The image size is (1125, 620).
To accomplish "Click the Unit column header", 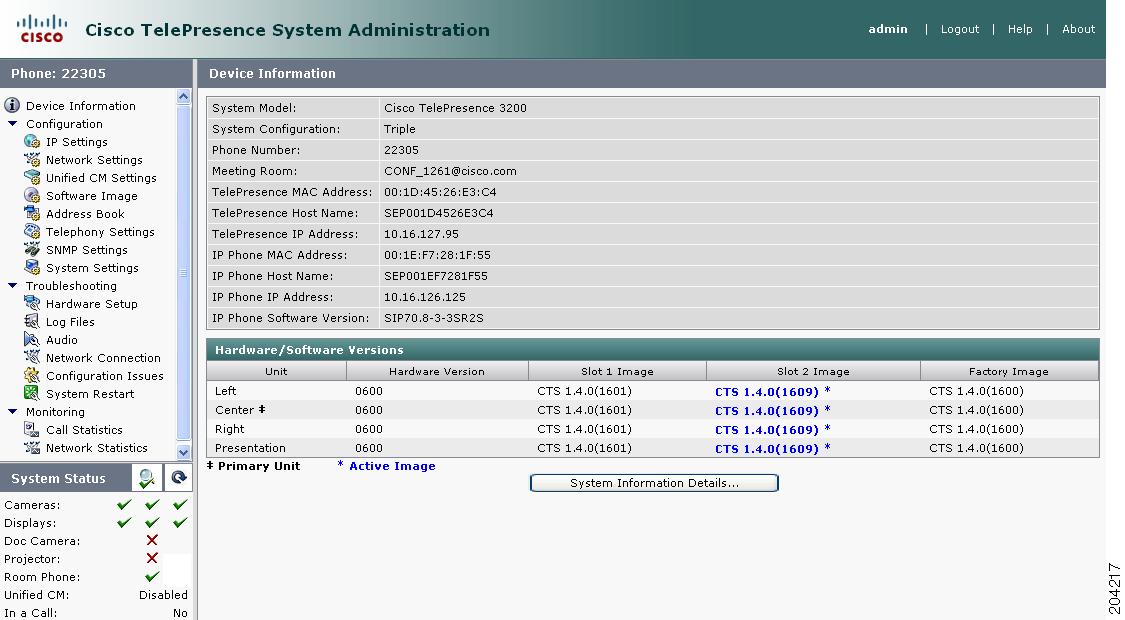I will [x=276, y=371].
